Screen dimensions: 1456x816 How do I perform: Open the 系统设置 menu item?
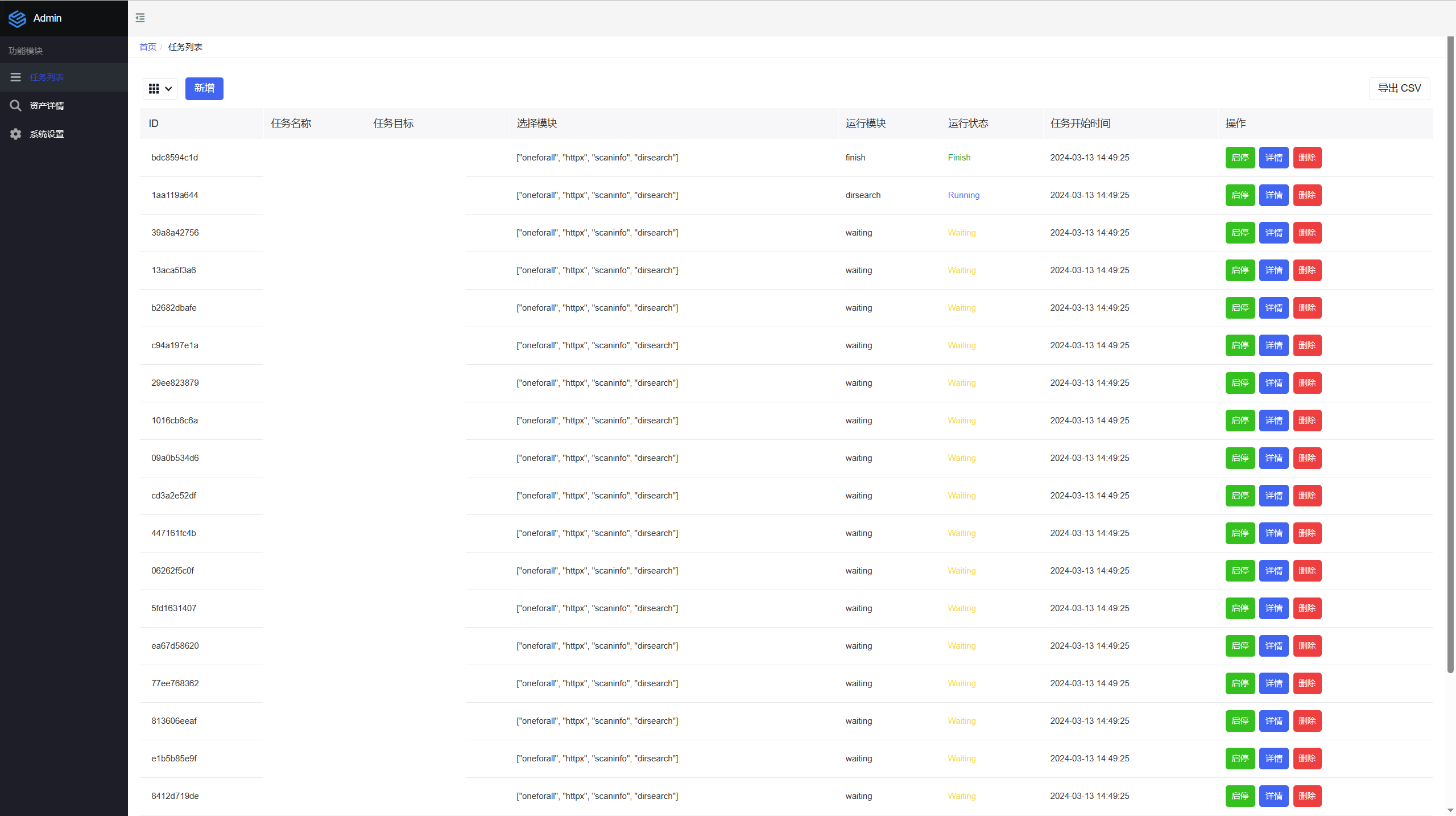click(47, 134)
